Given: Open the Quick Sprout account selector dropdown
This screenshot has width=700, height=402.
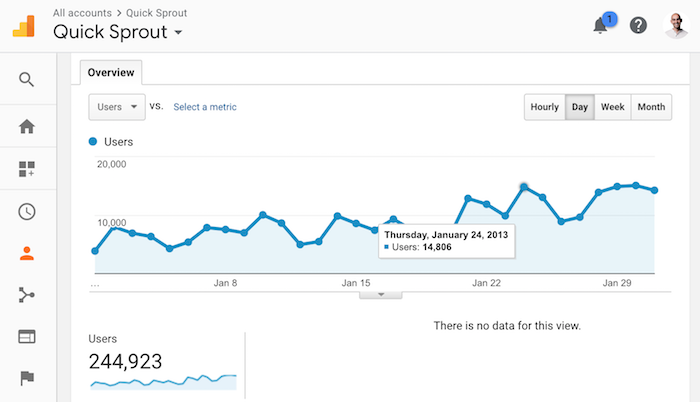Looking at the screenshot, I should click(x=118, y=32).
